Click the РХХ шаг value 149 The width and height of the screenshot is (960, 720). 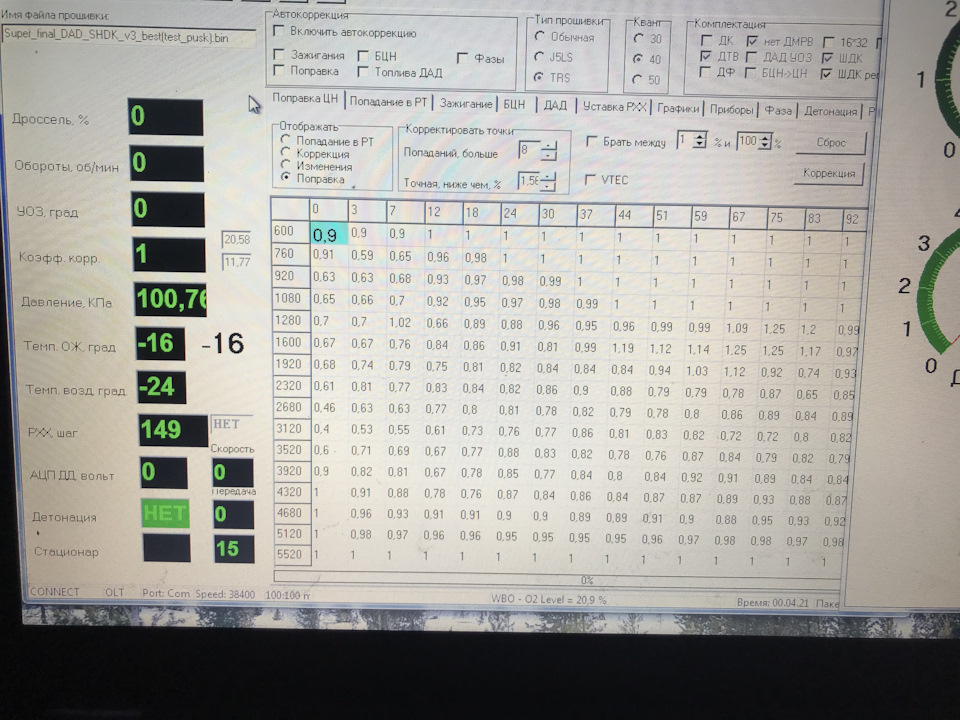pos(173,430)
